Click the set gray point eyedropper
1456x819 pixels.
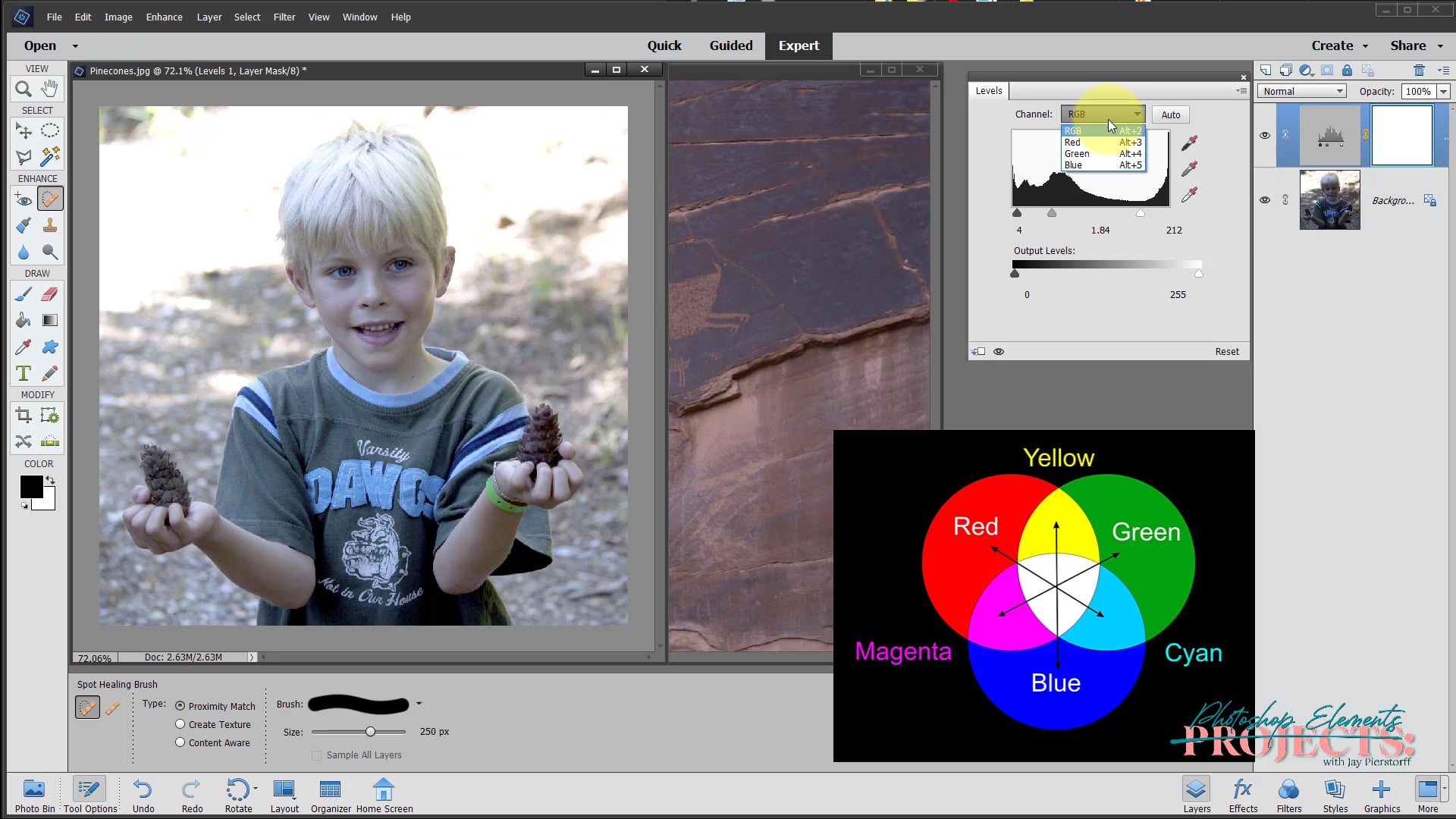coord(1189,168)
